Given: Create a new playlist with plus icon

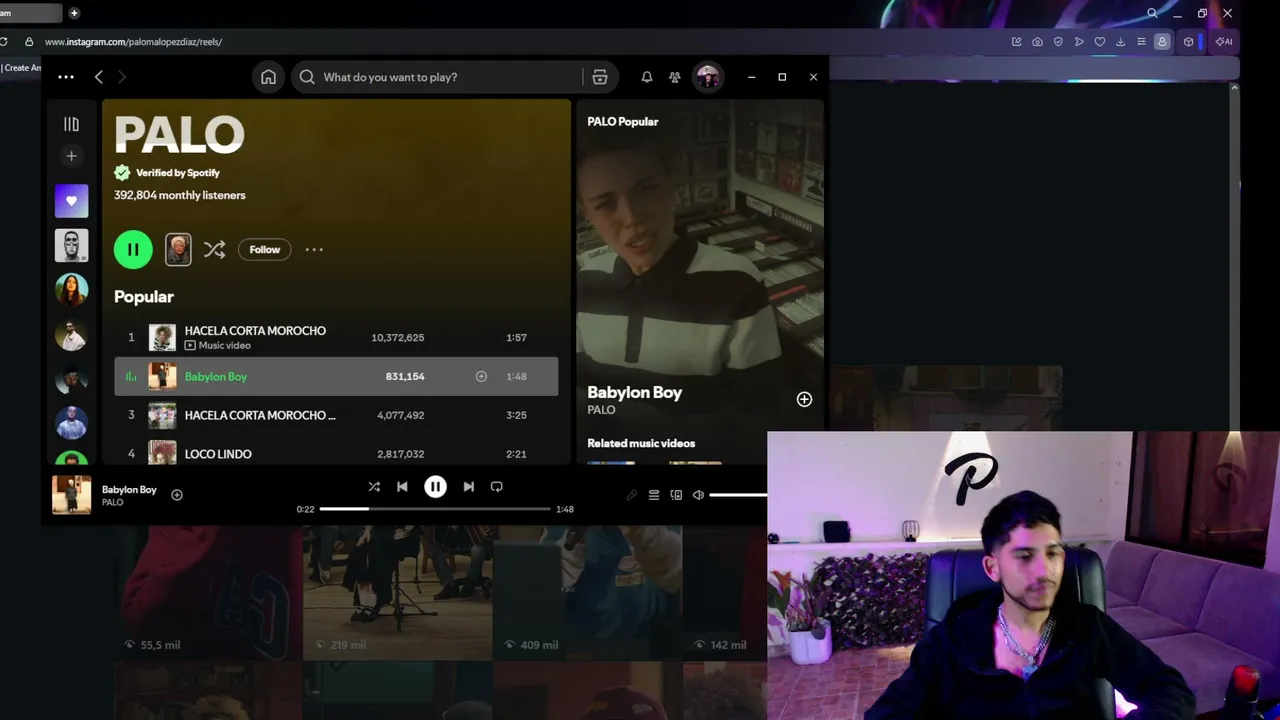Looking at the screenshot, I should pos(71,156).
